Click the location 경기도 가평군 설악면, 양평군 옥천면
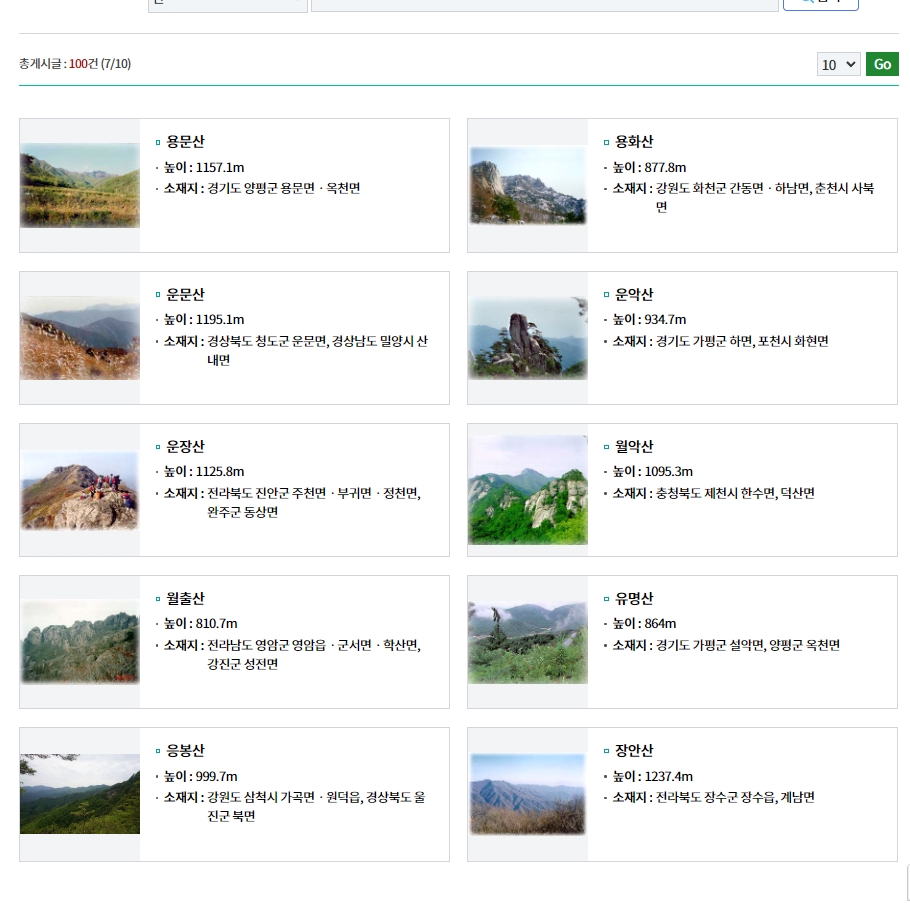Screen dimensions: 910x919 748,645
